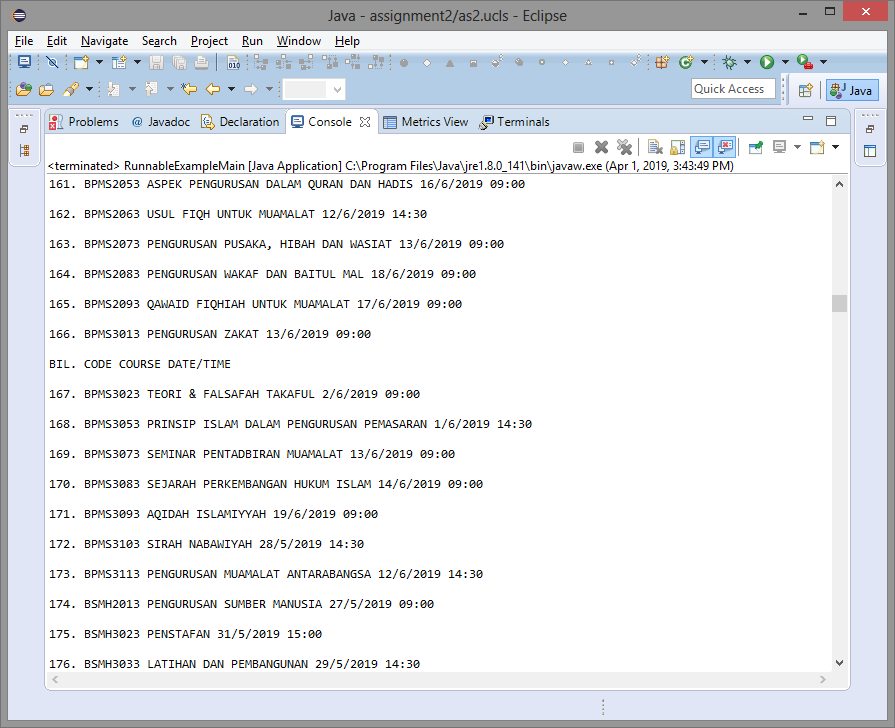Click the binary 010 file icon

[x=233, y=62]
